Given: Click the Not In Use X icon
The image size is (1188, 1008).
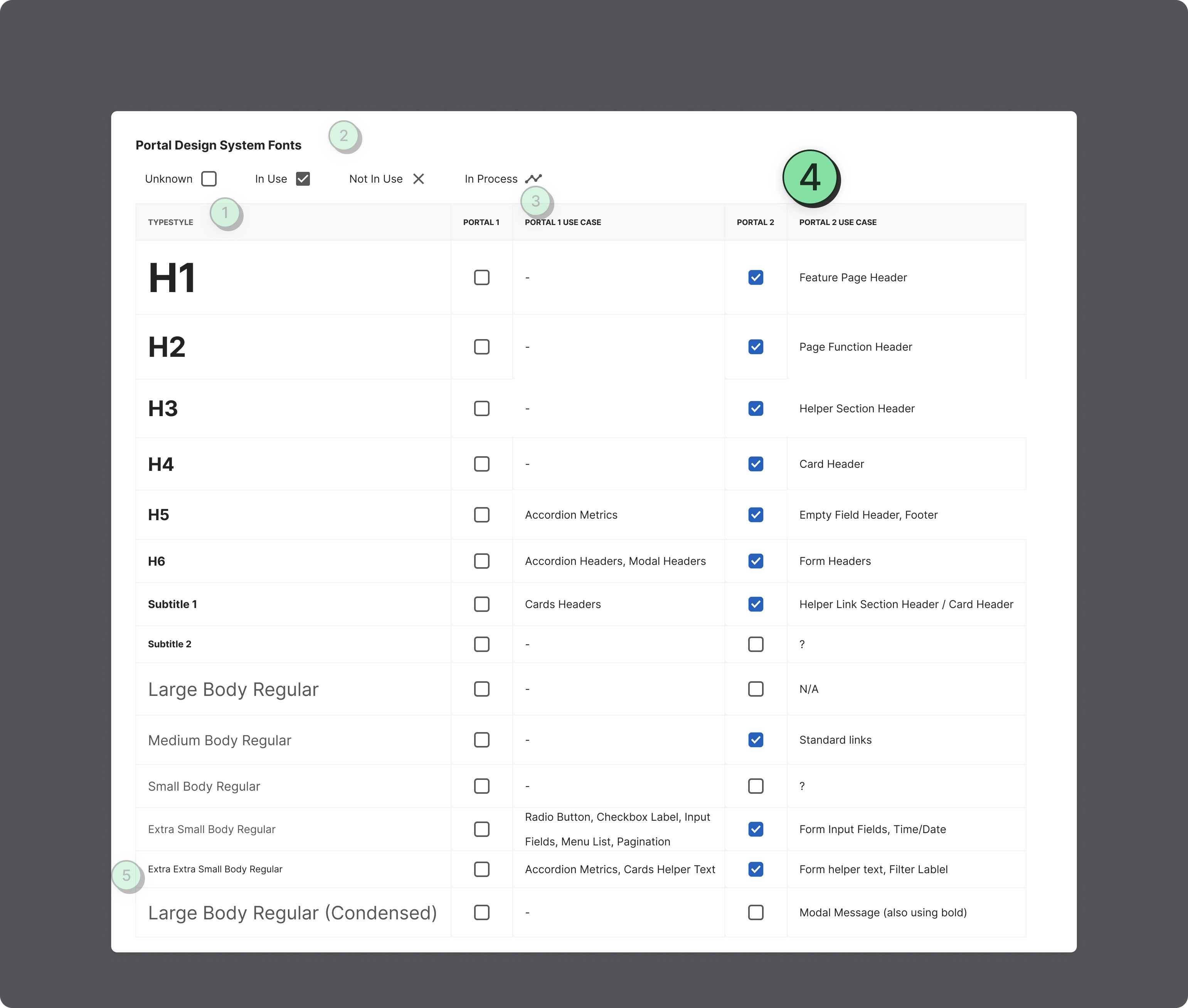Looking at the screenshot, I should (419, 179).
